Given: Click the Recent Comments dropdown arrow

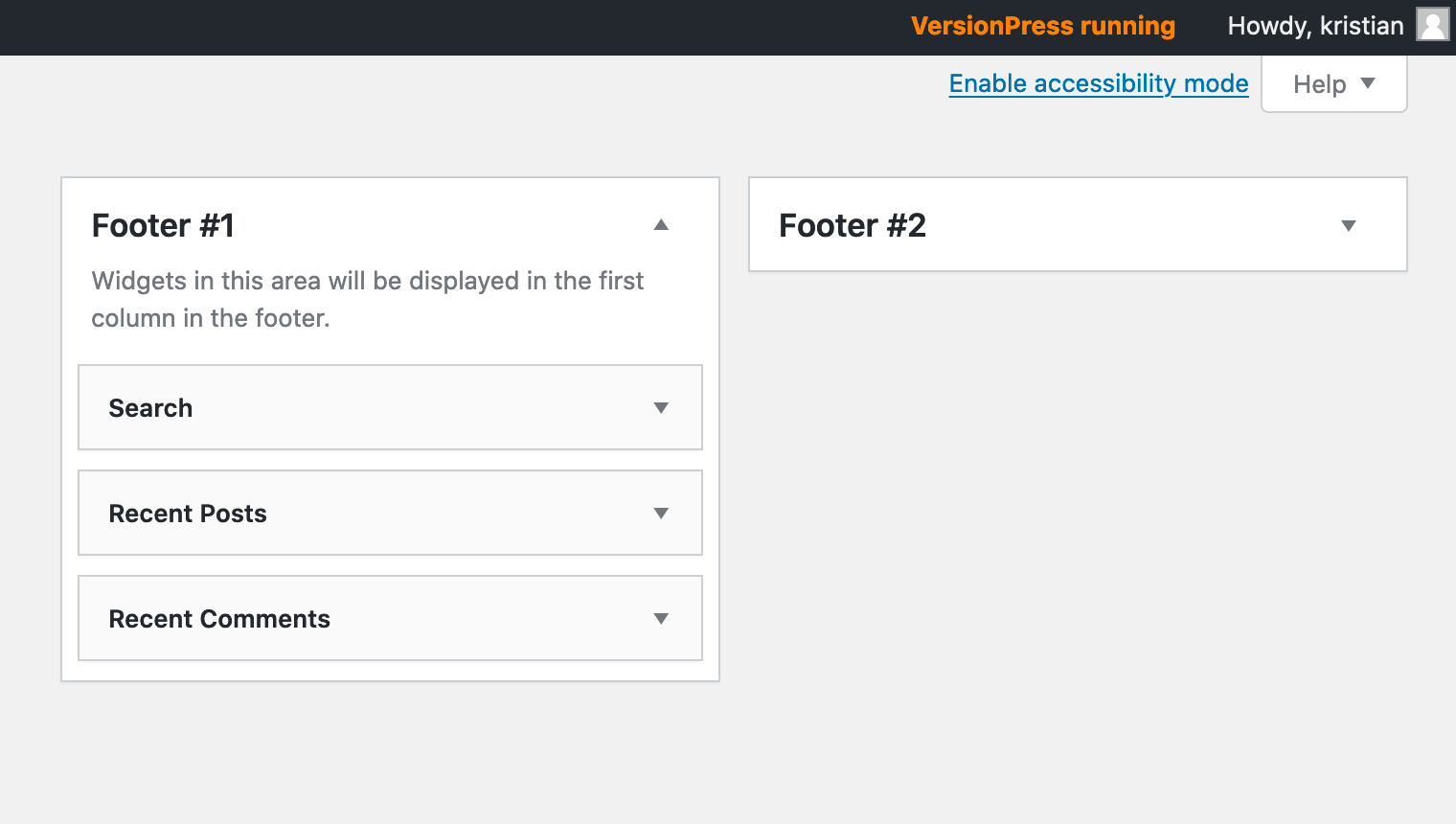Looking at the screenshot, I should pos(661,618).
